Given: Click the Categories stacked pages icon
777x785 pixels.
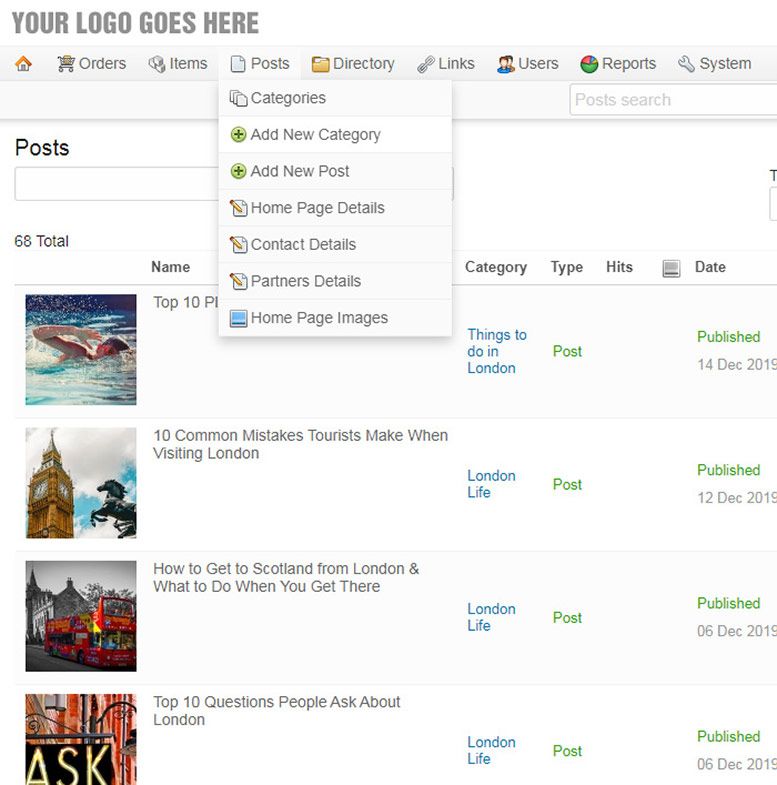Looking at the screenshot, I should coord(238,98).
